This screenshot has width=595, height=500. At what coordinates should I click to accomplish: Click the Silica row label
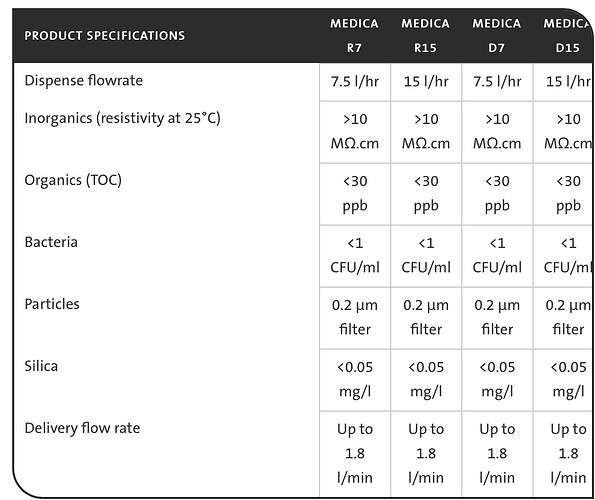click(41, 366)
